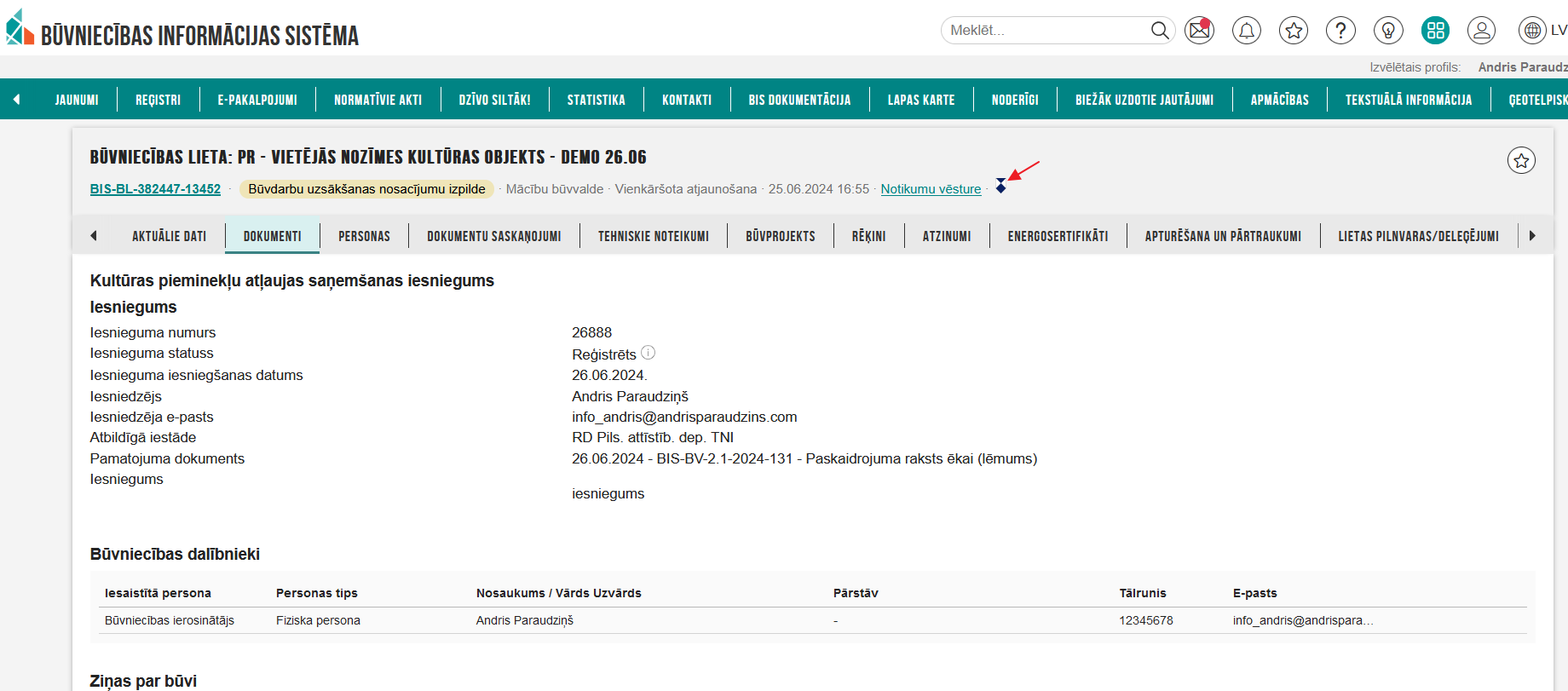Click info icon next to Reģistrēts
Image resolution: width=1568 pixels, height=691 pixels.
648,353
